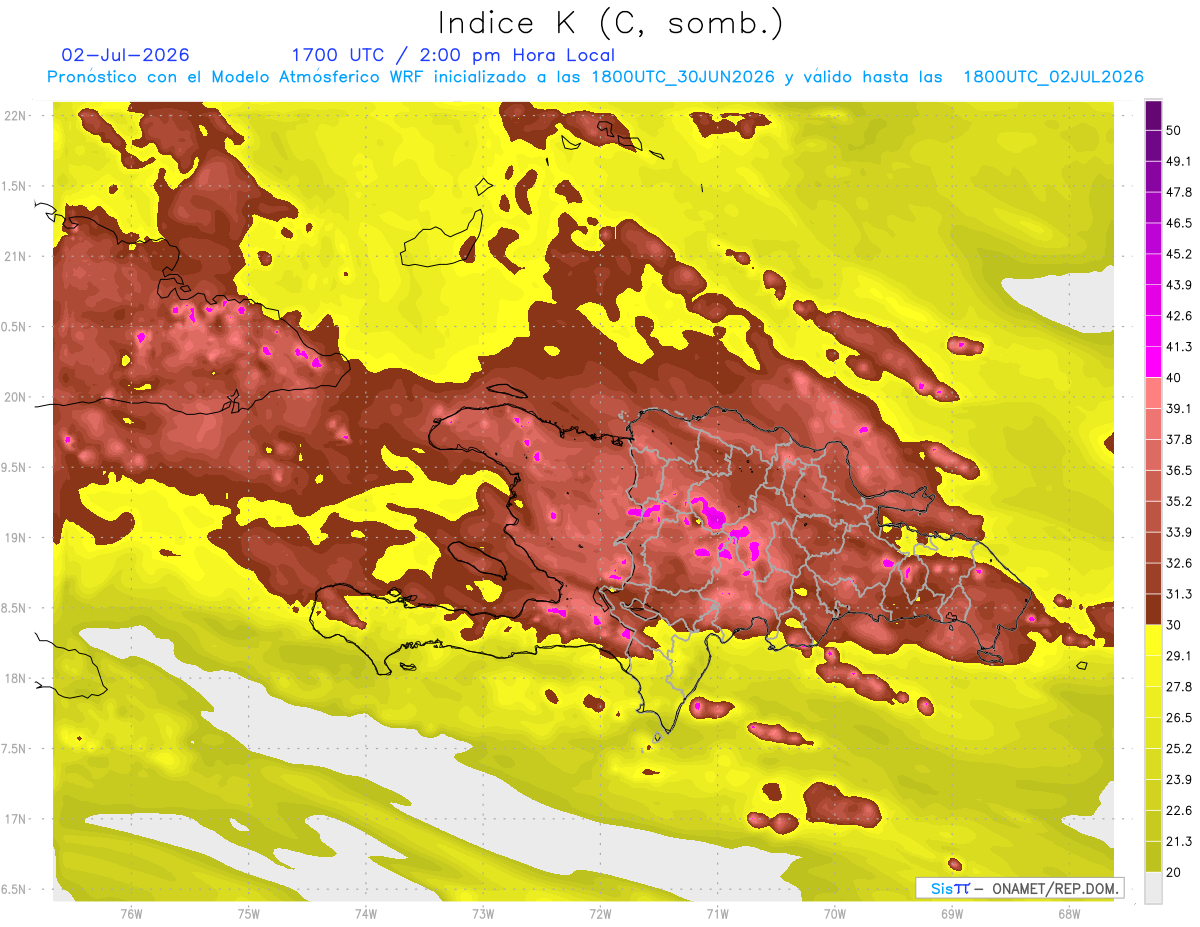The image size is (1200, 927).
Task: Choose the yellow 29.1 colorbar segment
Action: [x=1153, y=640]
